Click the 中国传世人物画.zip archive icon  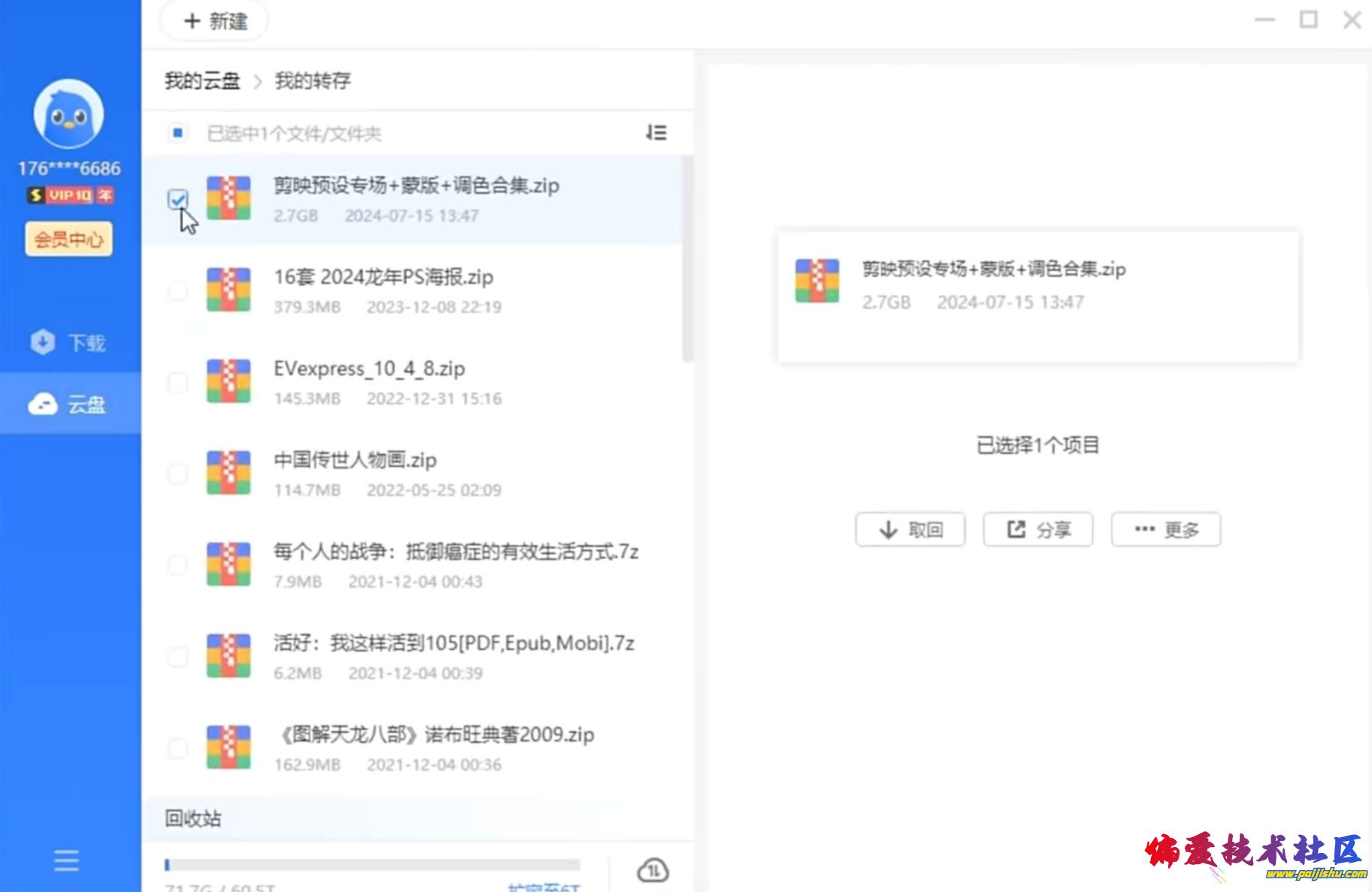(229, 473)
